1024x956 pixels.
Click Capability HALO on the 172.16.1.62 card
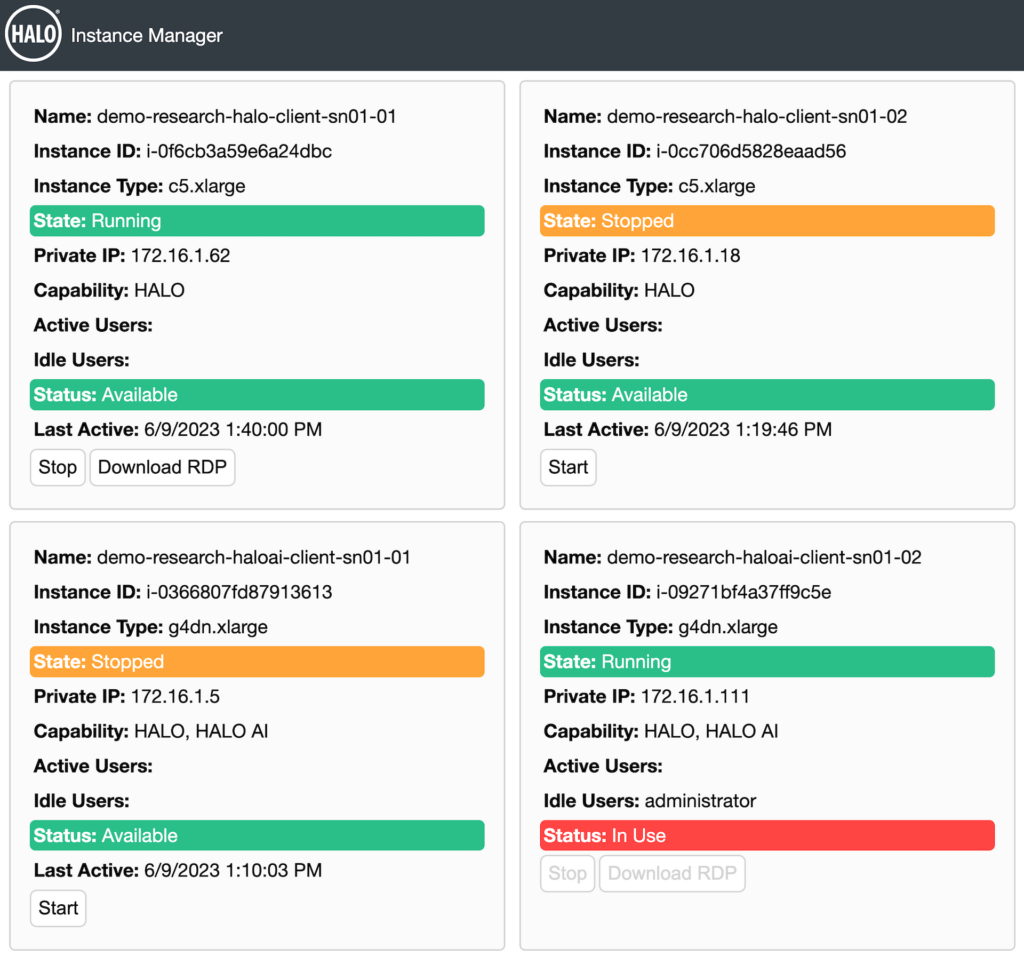pos(110,291)
